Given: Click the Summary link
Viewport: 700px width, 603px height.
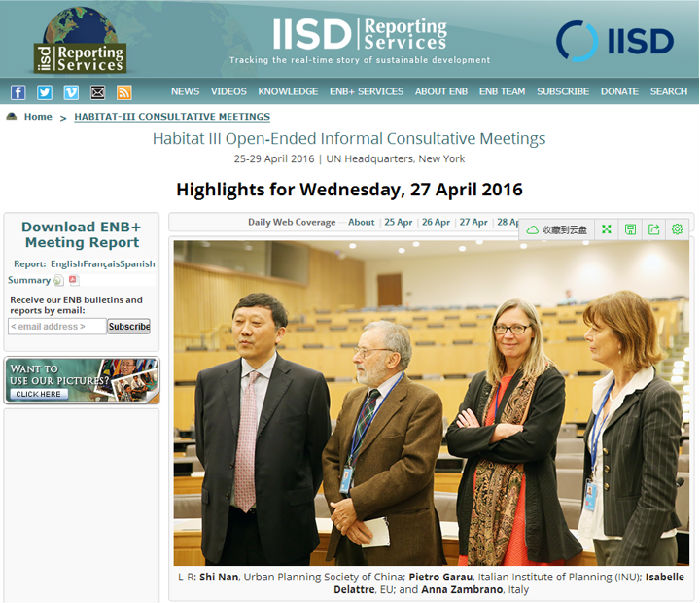Looking at the screenshot, I should click(29, 280).
